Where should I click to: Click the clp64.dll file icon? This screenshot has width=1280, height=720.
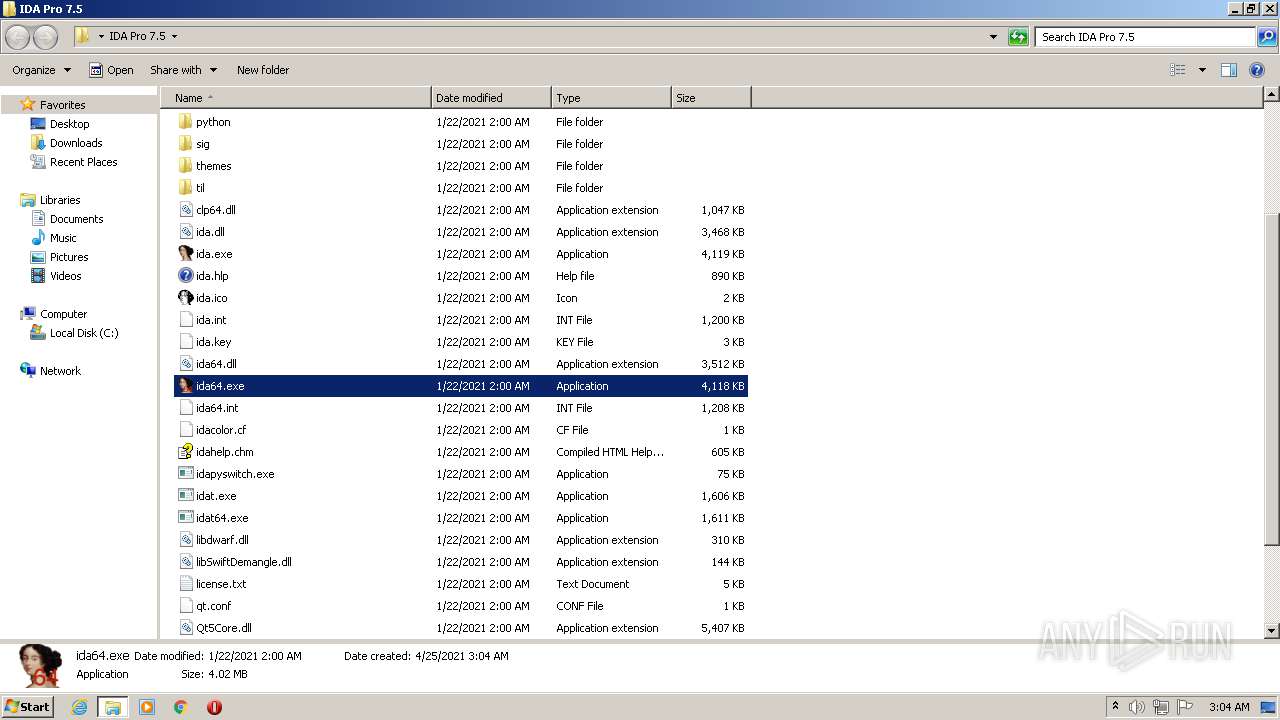185,210
